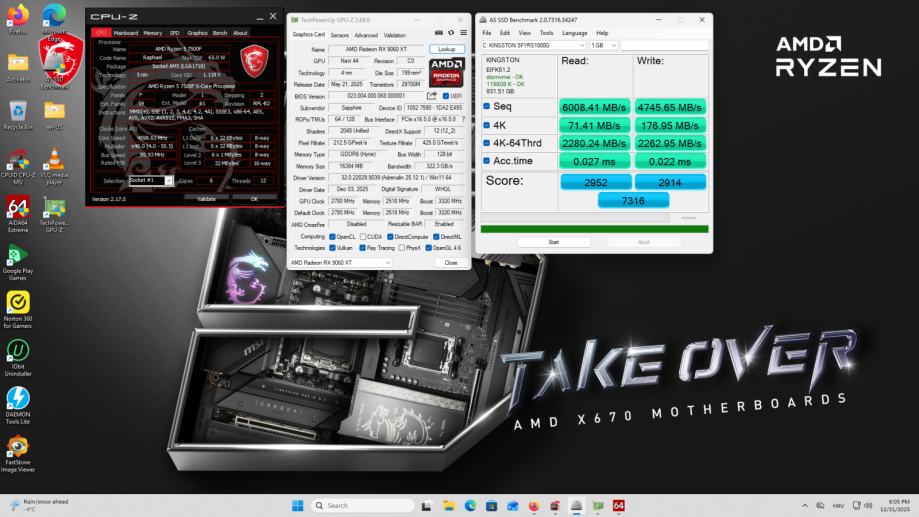Open Google Play Games desktop shortcut

(x=18, y=263)
